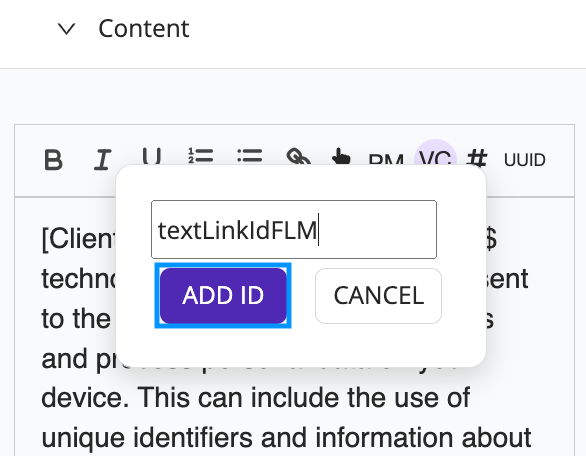Screen dimensions: 586x456
Task: Click the hash # toolbar icon
Action: pyautogui.click(x=477, y=157)
